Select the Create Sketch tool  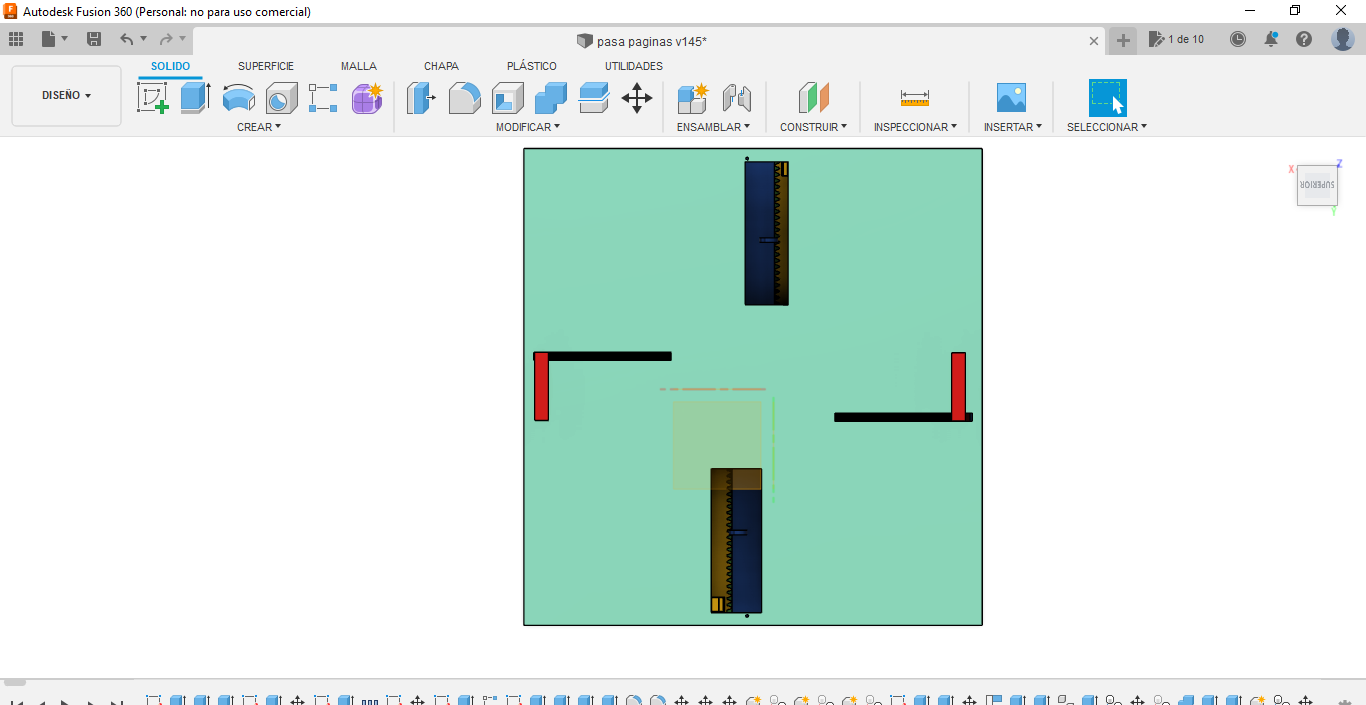click(x=152, y=98)
